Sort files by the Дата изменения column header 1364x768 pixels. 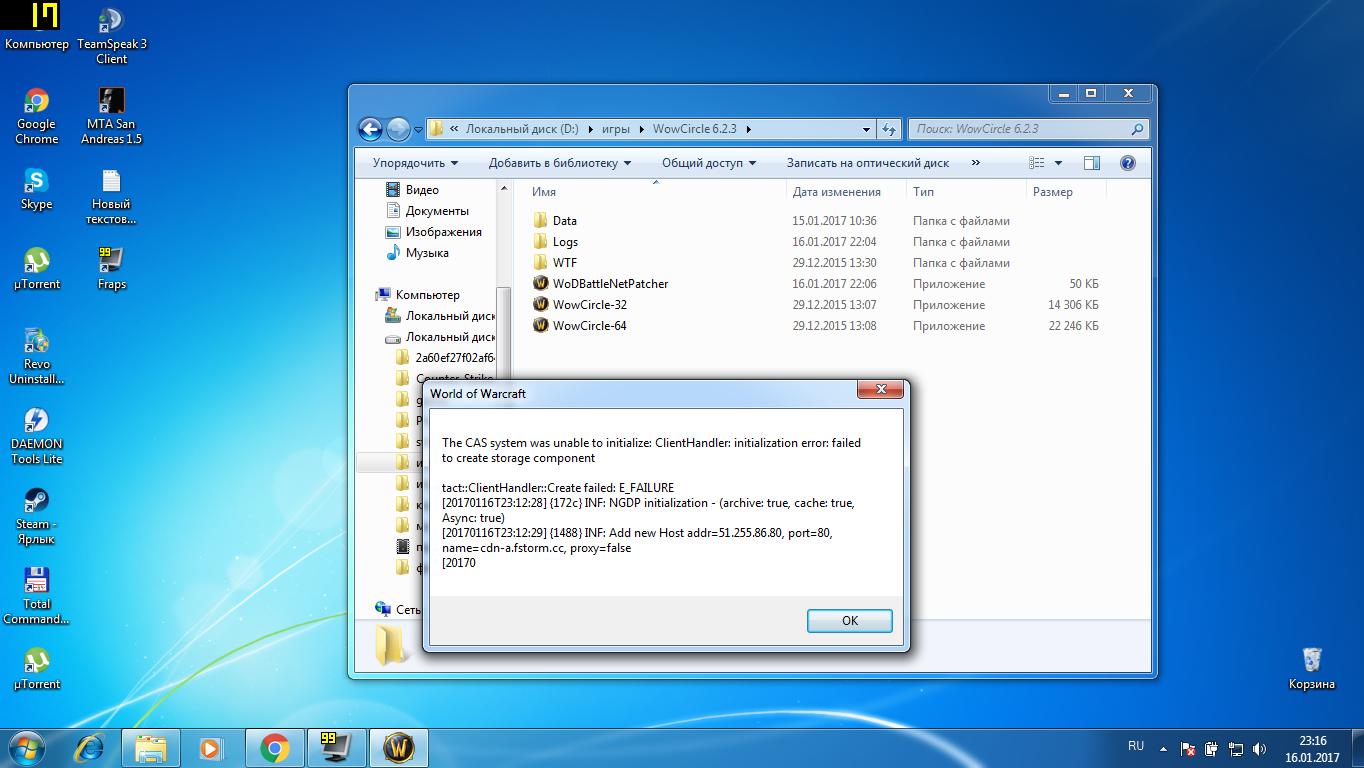pos(836,192)
